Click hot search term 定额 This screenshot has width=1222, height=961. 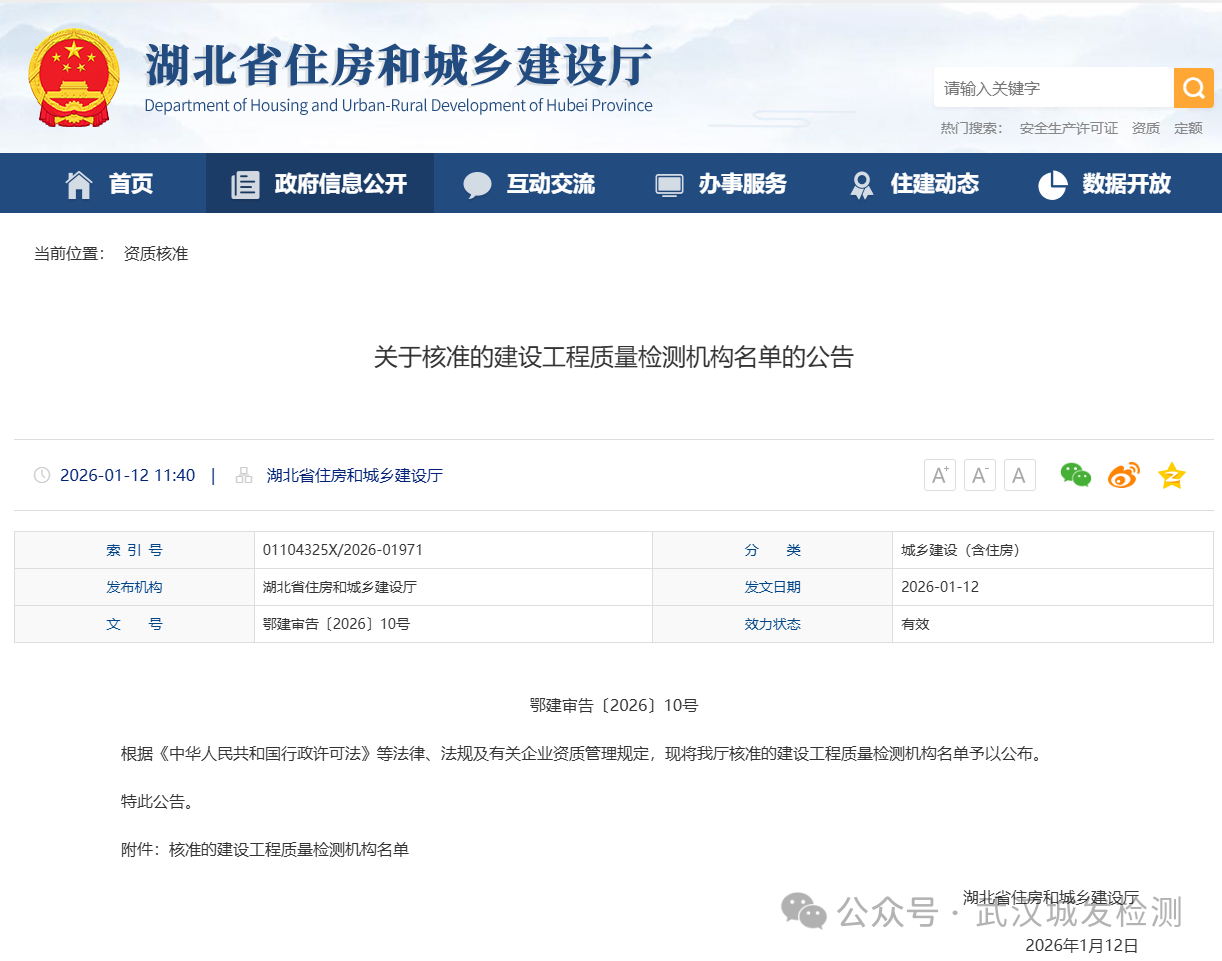click(x=1188, y=128)
